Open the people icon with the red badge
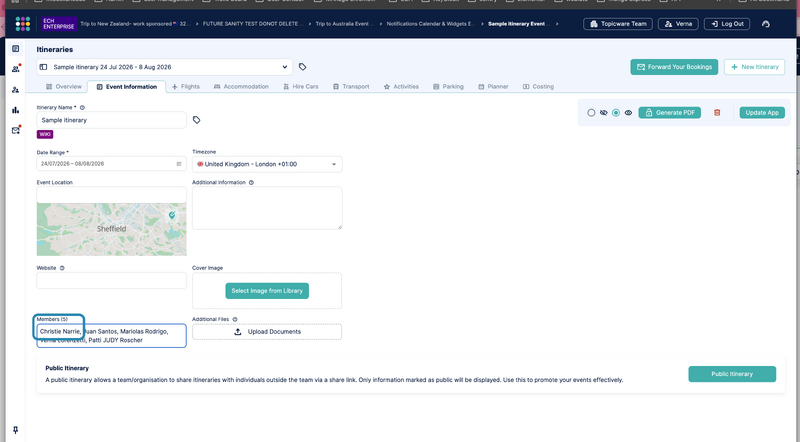The image size is (800, 442). [16, 68]
